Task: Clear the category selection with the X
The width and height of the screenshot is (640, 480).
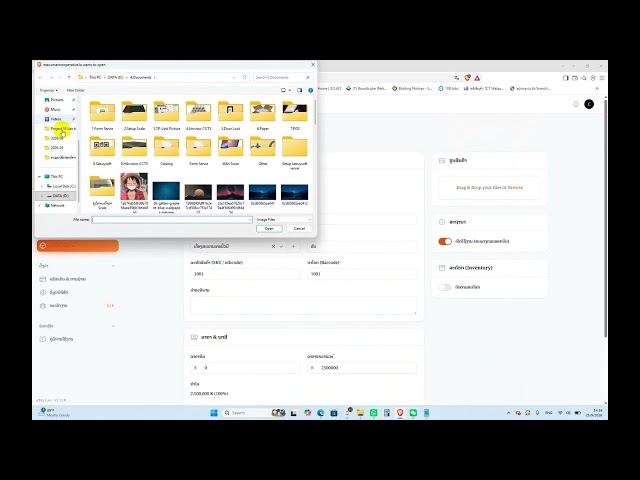Action: tap(273, 247)
